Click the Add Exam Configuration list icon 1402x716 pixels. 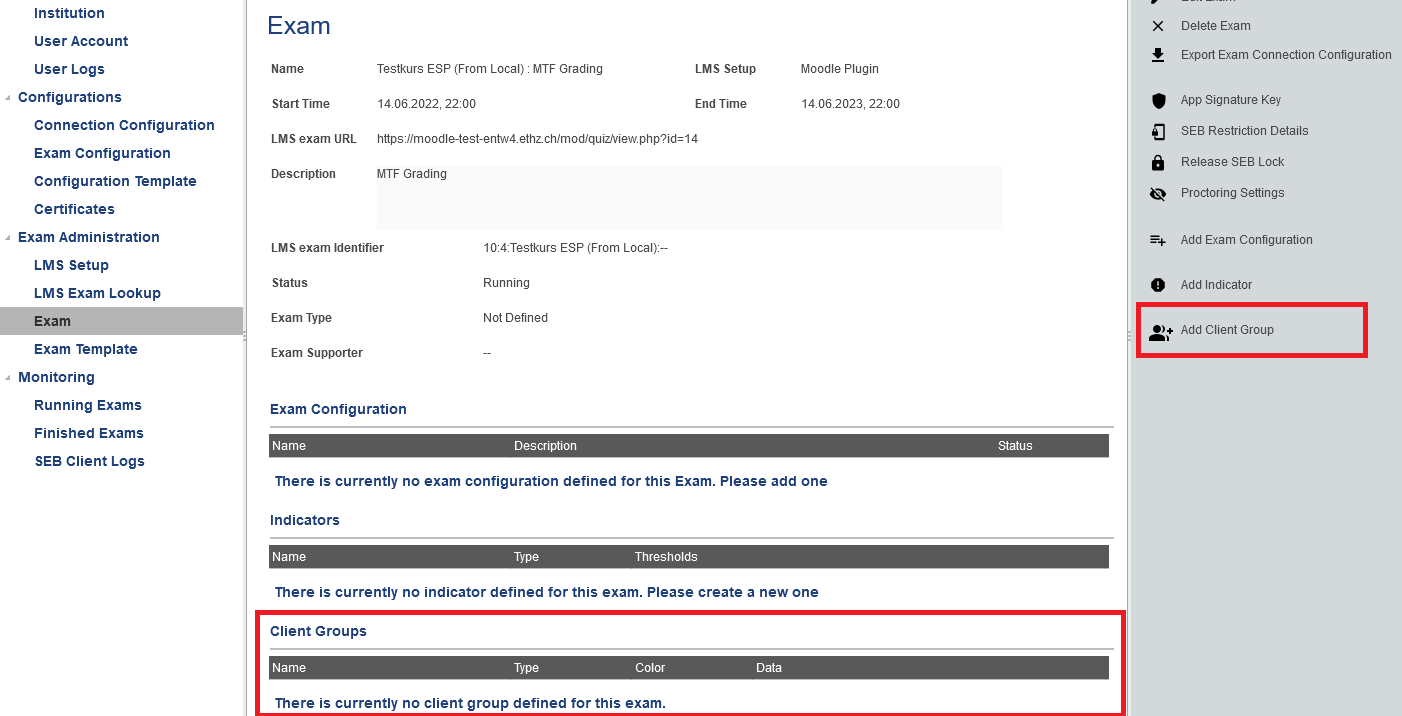(x=1158, y=240)
